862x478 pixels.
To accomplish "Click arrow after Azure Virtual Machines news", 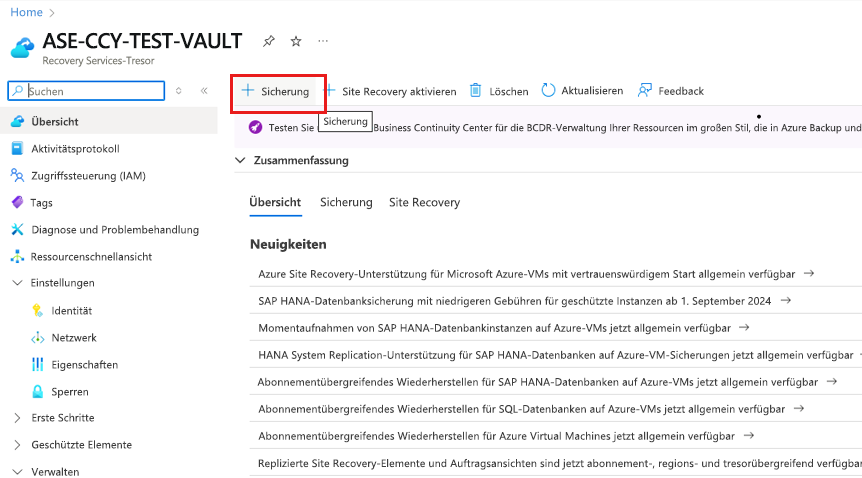I will (x=748, y=435).
